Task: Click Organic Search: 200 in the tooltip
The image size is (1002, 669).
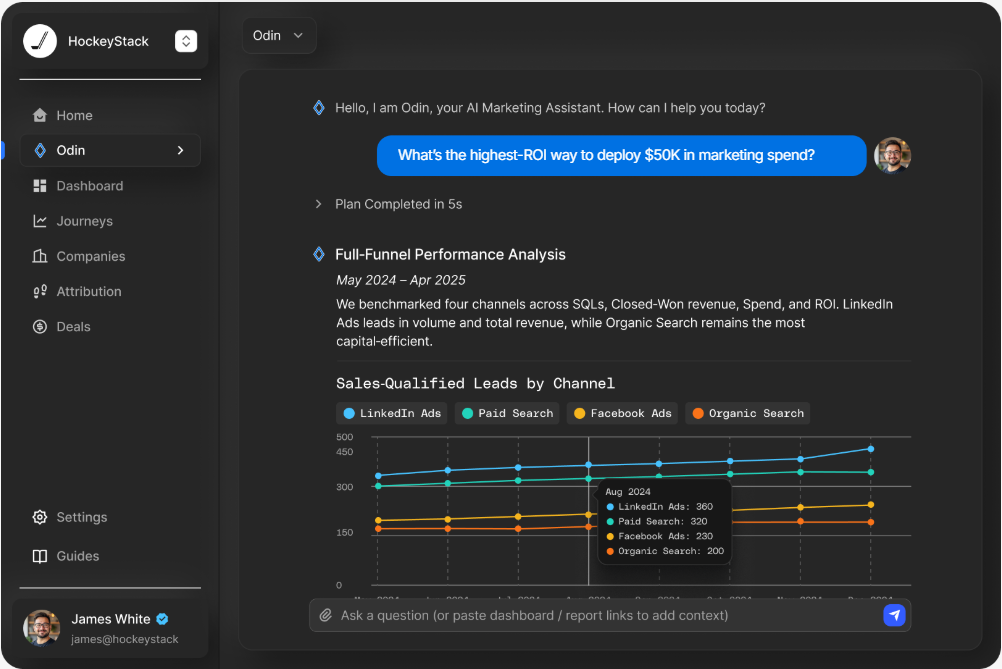Action: tap(665, 550)
